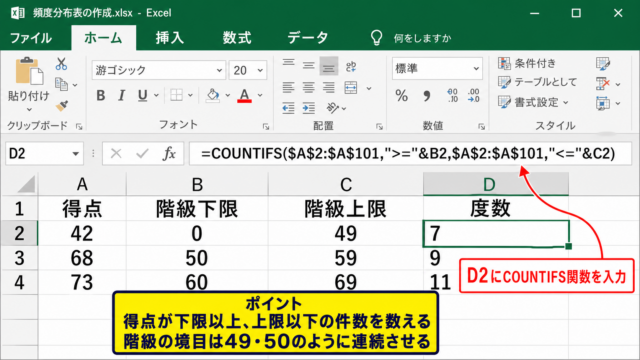Click the Borders icon
Screen dimensions: 640x360
coord(176,96)
